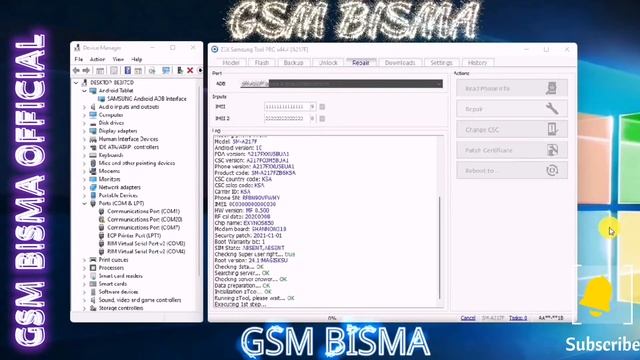Switch to the Unlock tab
The height and width of the screenshot is (360, 640).
click(x=328, y=63)
